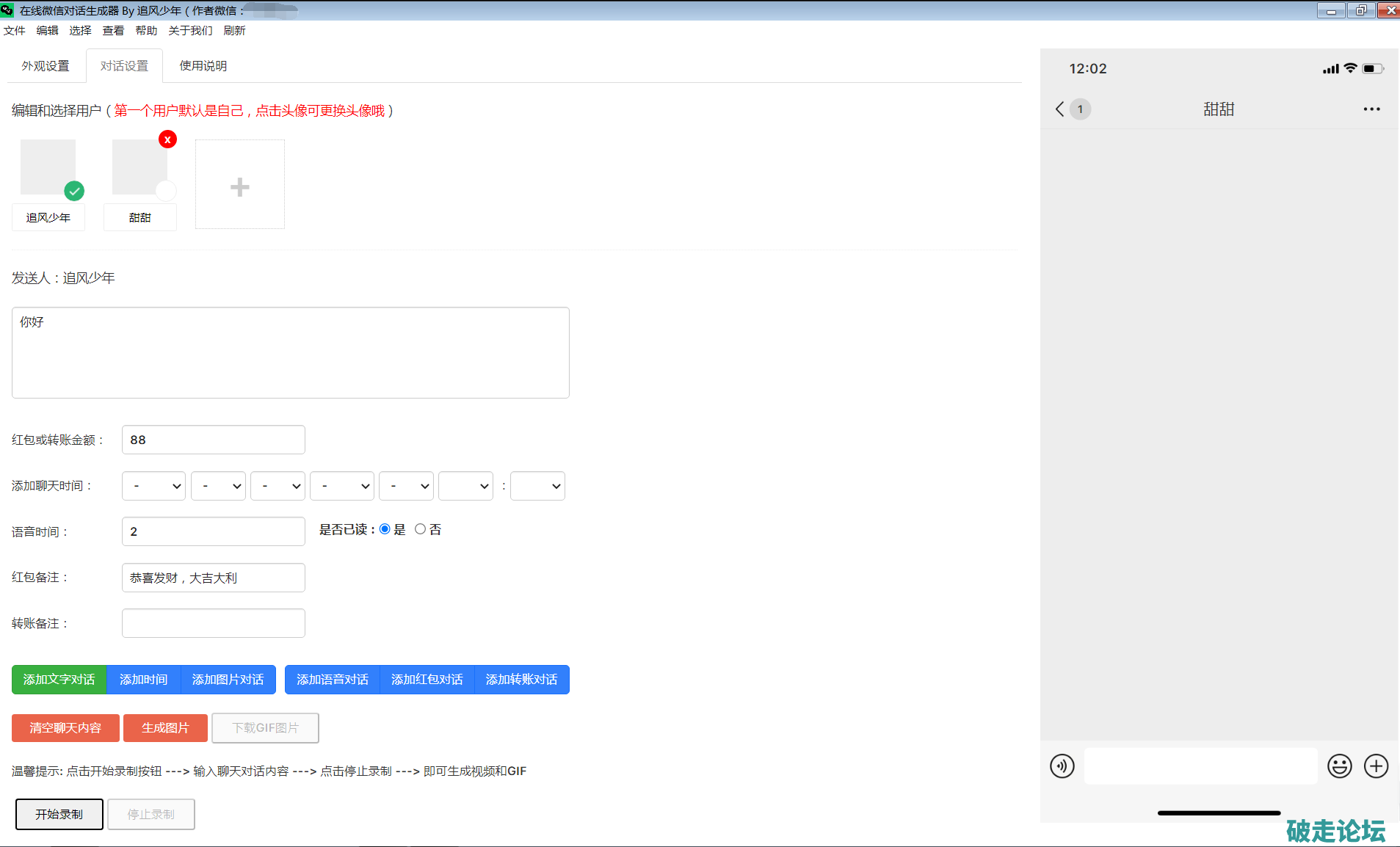Click 追风少年 avatar to change image
This screenshot has width=1400, height=847.
pyautogui.click(x=48, y=167)
